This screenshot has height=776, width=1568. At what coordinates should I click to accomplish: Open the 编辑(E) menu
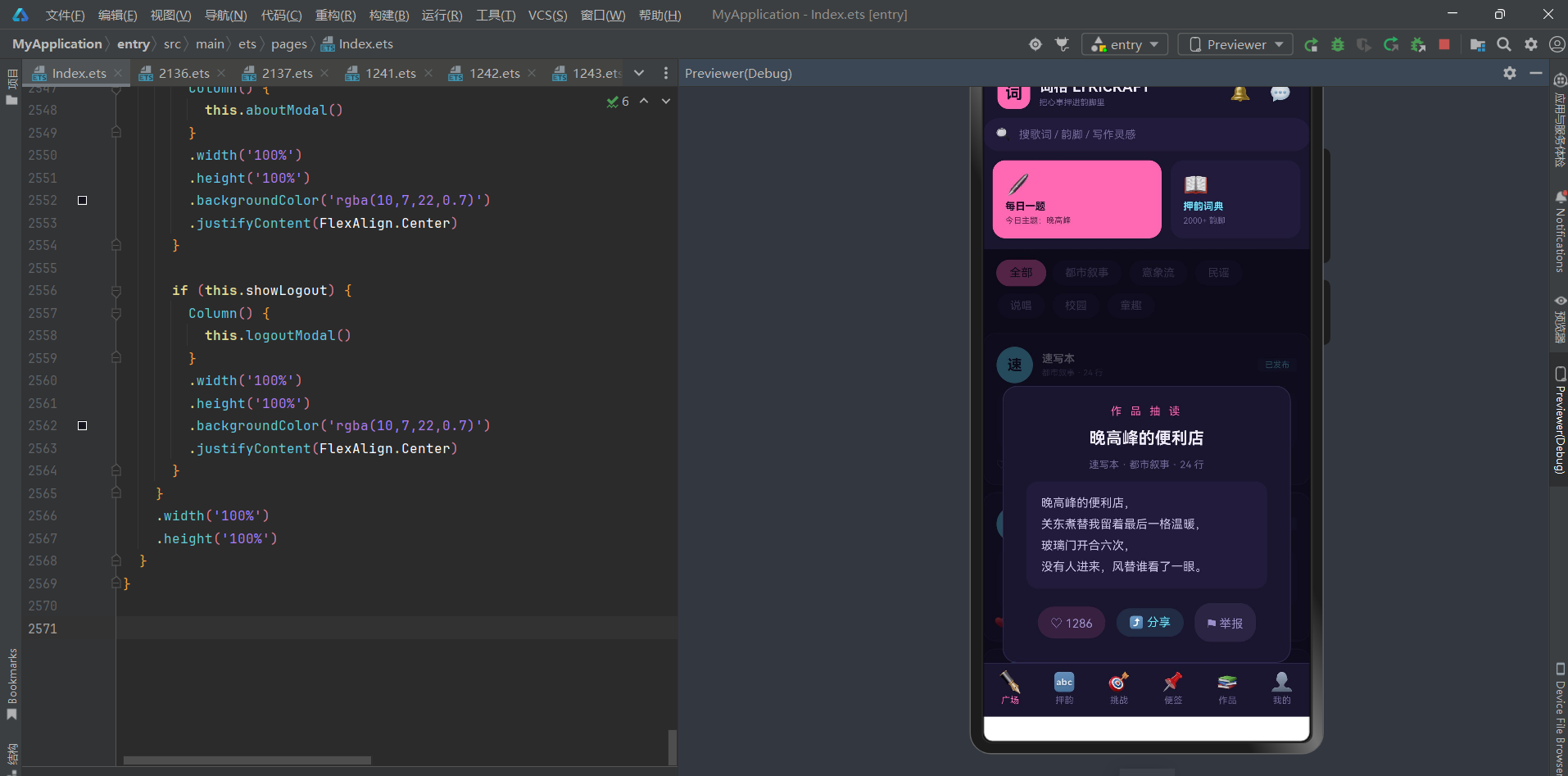pos(117,15)
